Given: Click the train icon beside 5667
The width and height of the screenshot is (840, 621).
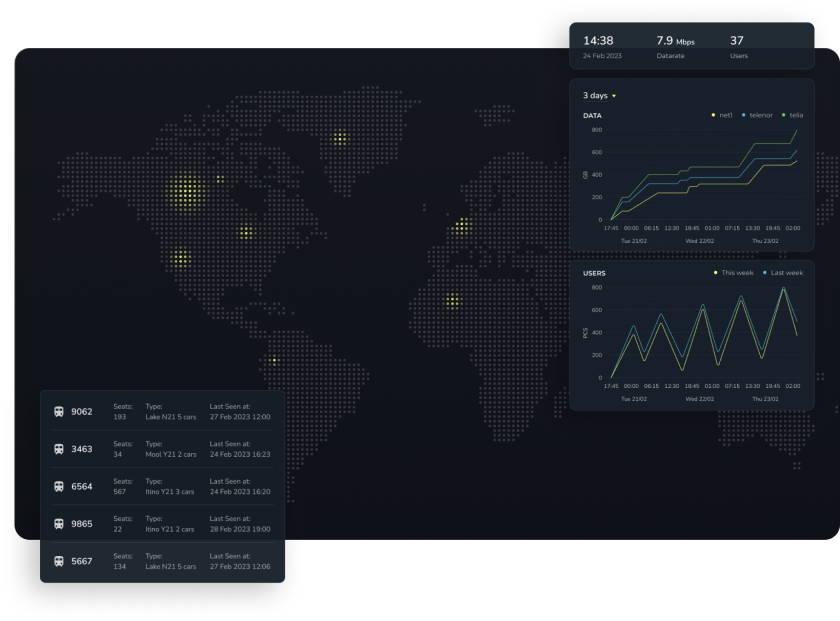Looking at the screenshot, I should click(x=59, y=561).
